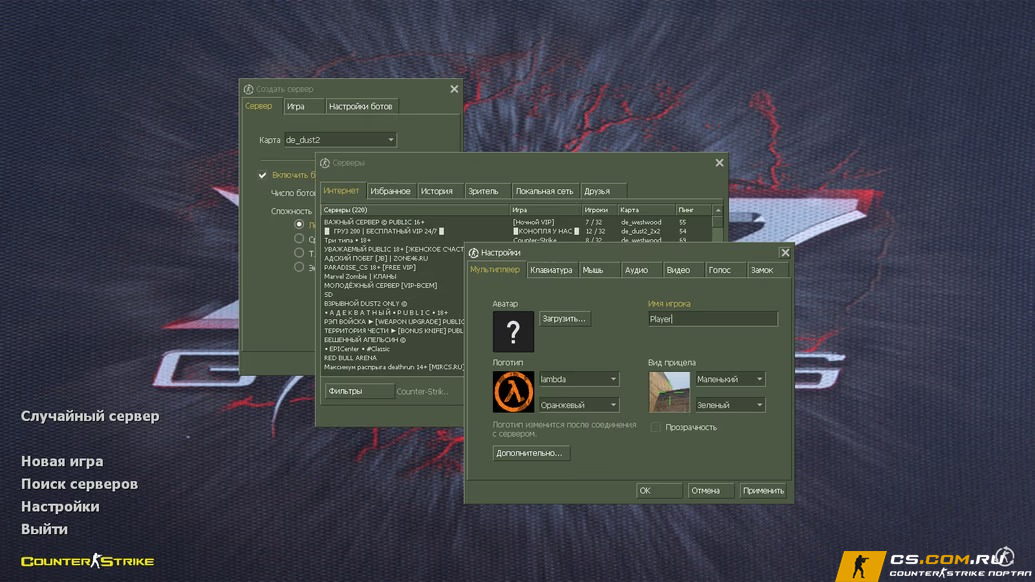The height and width of the screenshot is (582, 1035).
Task: Uncheck the Включить checkbox in Создать сервер
Action: click(263, 175)
